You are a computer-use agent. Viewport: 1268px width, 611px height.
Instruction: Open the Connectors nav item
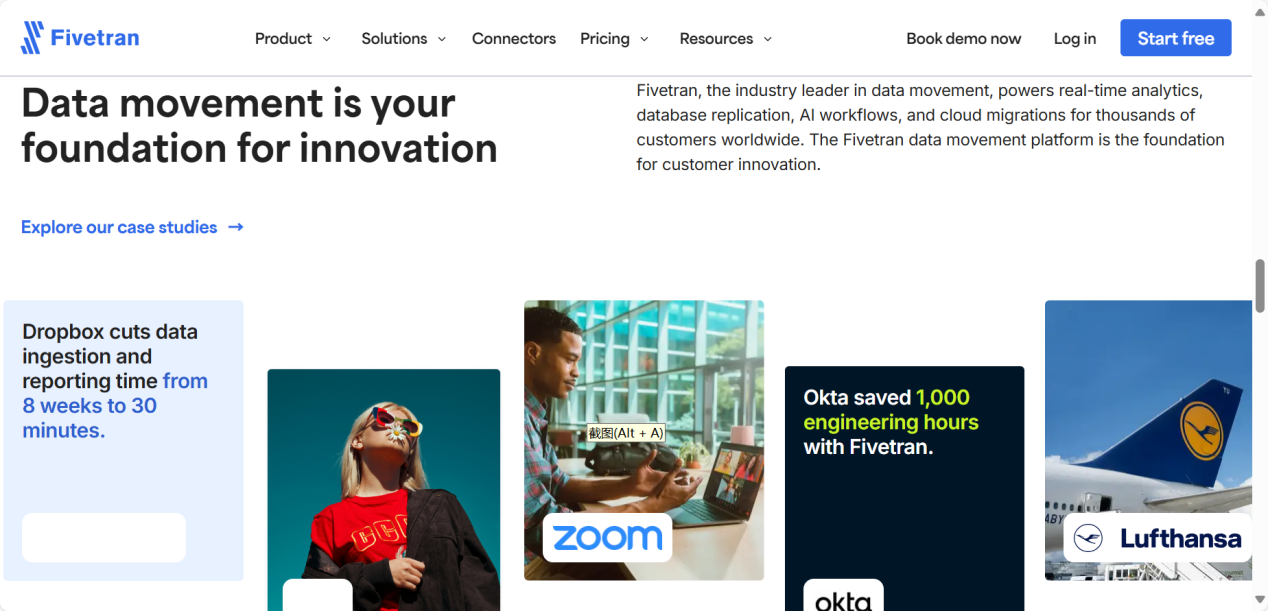pos(514,38)
